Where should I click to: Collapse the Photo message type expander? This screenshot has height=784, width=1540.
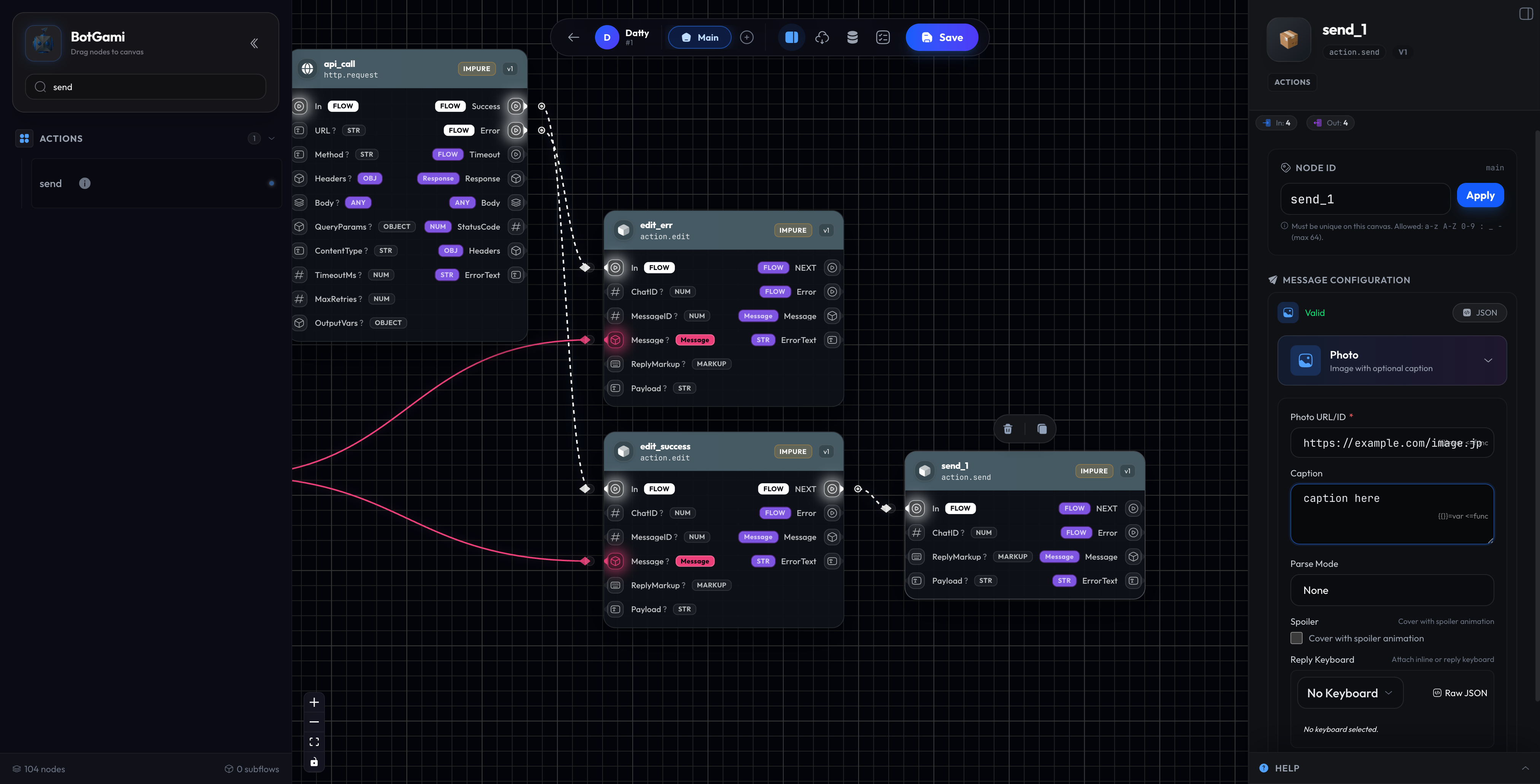pyautogui.click(x=1489, y=360)
